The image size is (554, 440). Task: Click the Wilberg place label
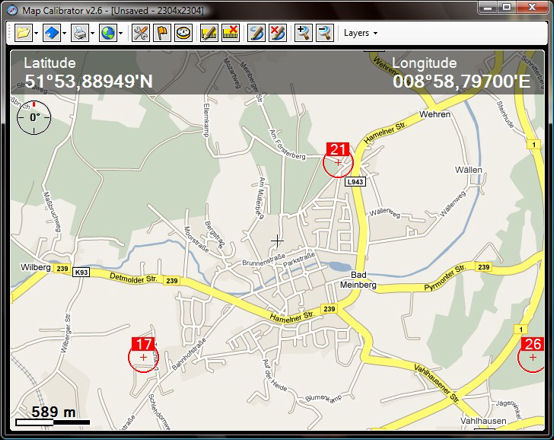[x=36, y=267]
